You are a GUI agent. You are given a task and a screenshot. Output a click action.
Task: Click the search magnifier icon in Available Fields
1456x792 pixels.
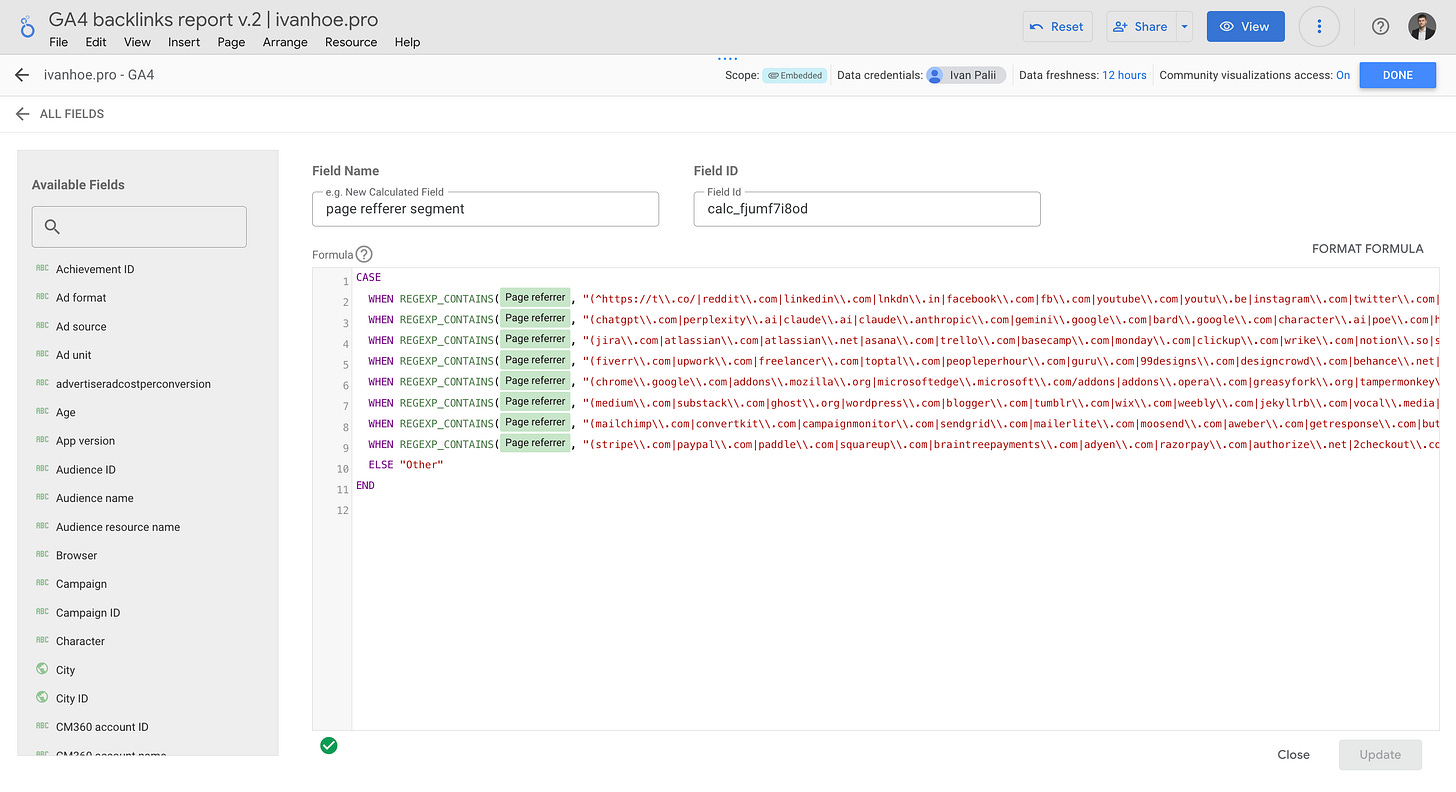coord(53,227)
